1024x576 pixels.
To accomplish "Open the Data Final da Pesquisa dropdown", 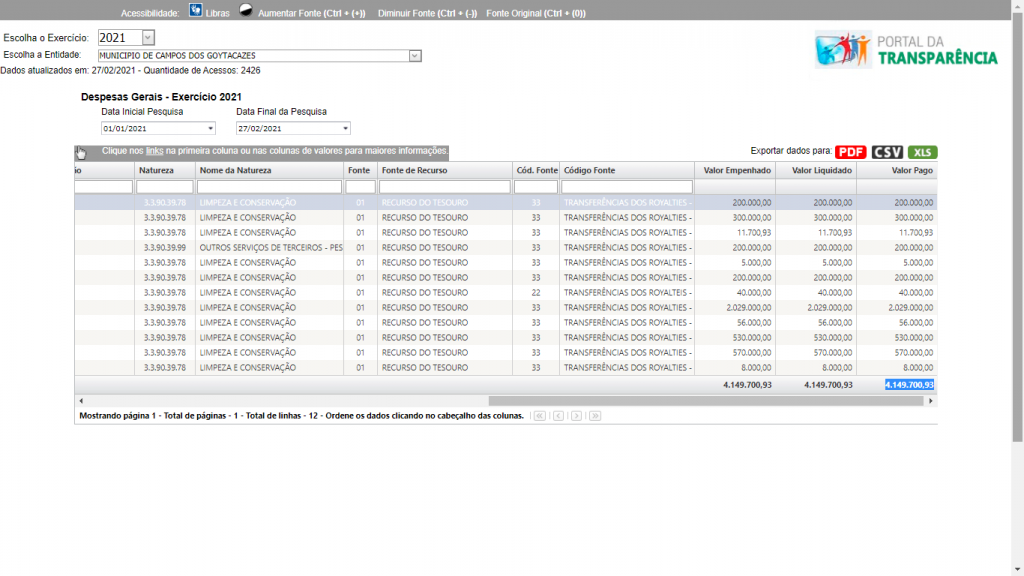I will [x=345, y=129].
